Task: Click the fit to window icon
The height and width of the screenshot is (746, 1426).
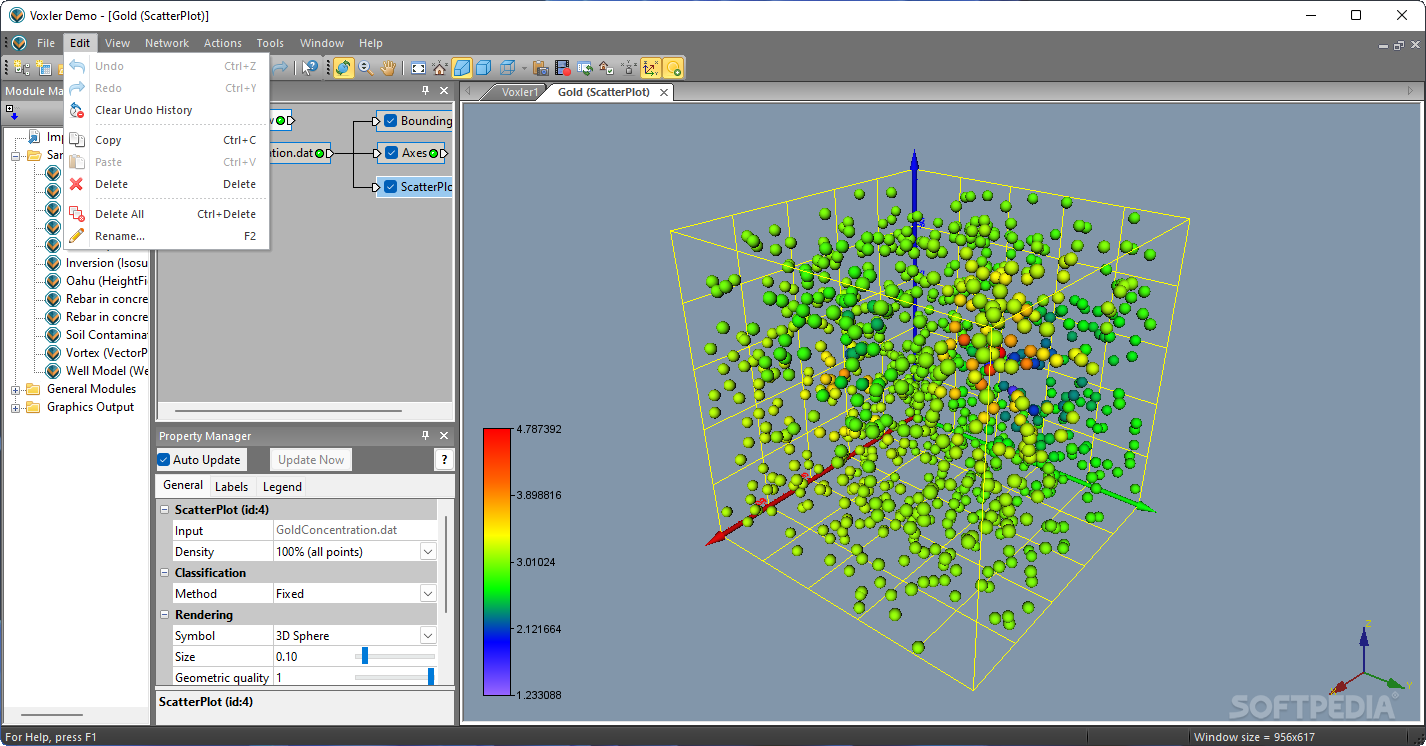Action: coord(418,67)
